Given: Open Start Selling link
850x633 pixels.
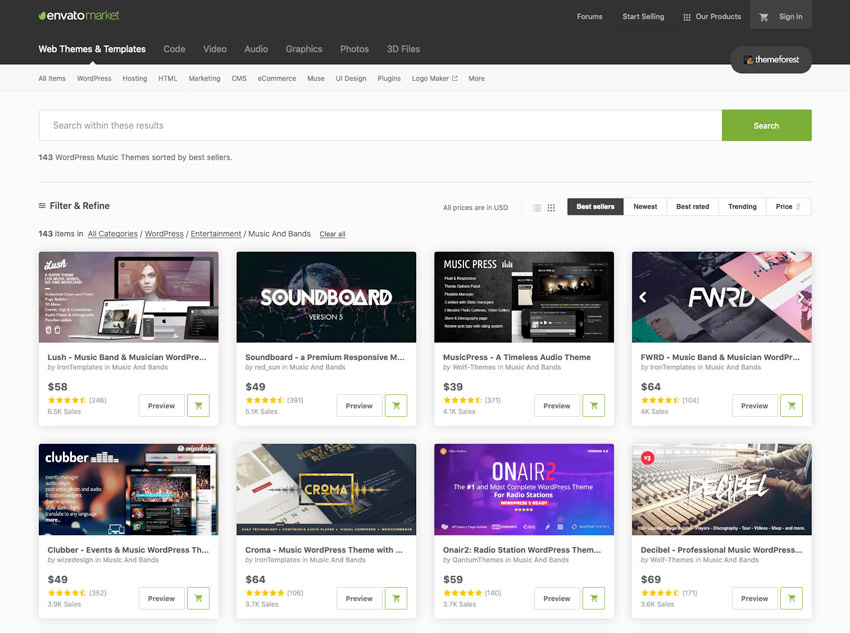Looking at the screenshot, I should click(x=643, y=17).
